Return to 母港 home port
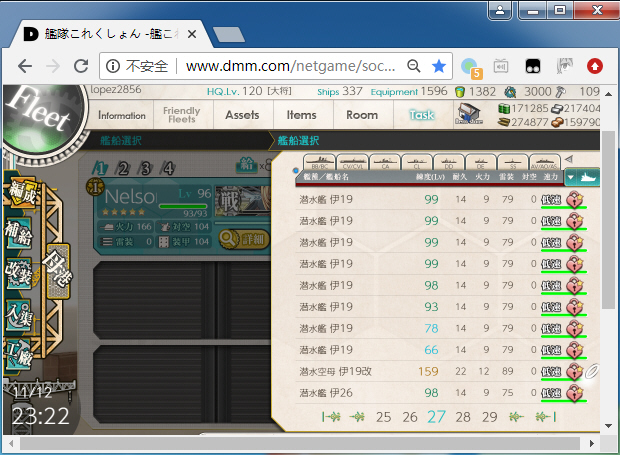The width and height of the screenshot is (620, 455). click(x=59, y=271)
